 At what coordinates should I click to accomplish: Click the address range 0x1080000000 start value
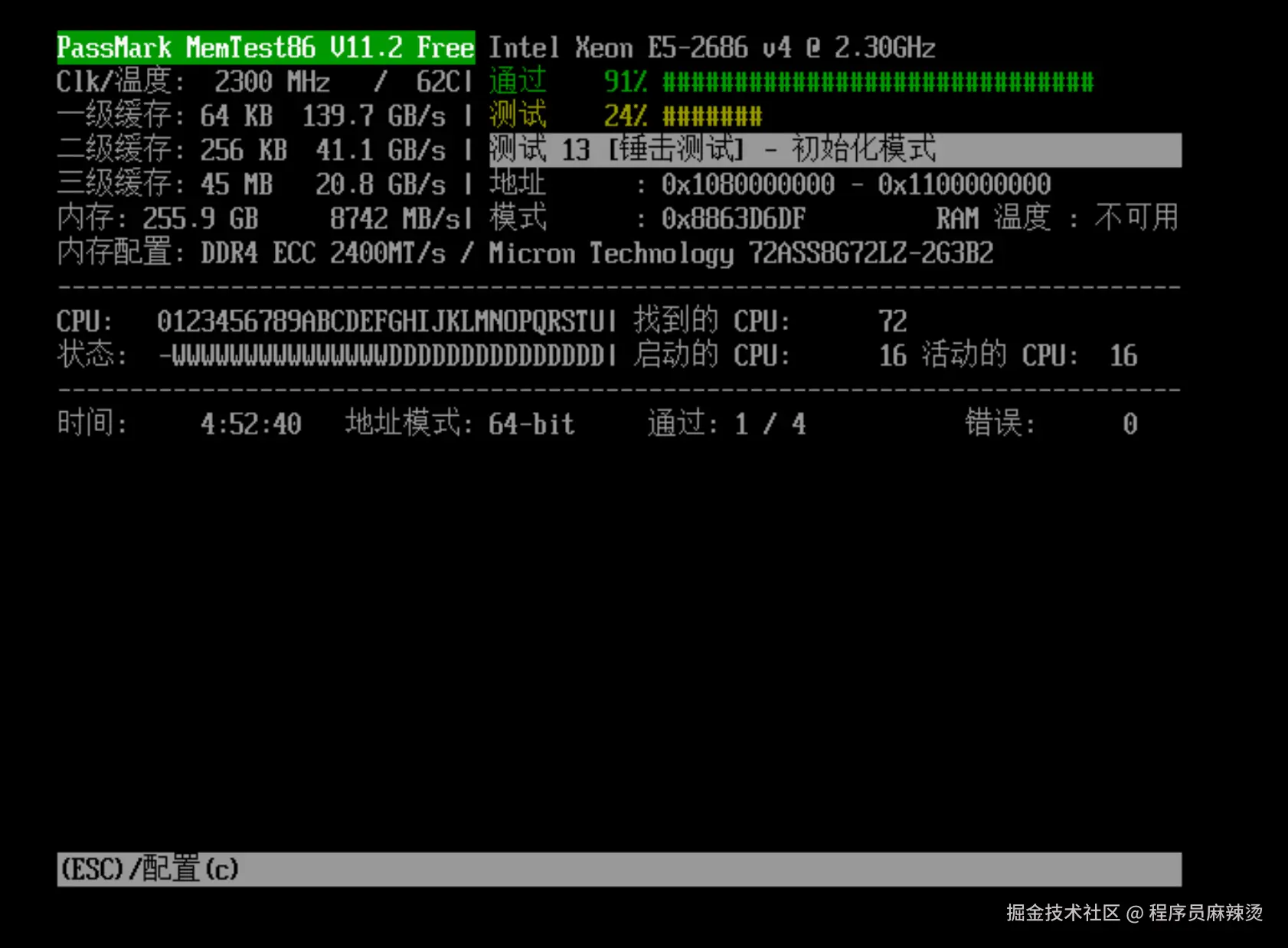click(748, 184)
